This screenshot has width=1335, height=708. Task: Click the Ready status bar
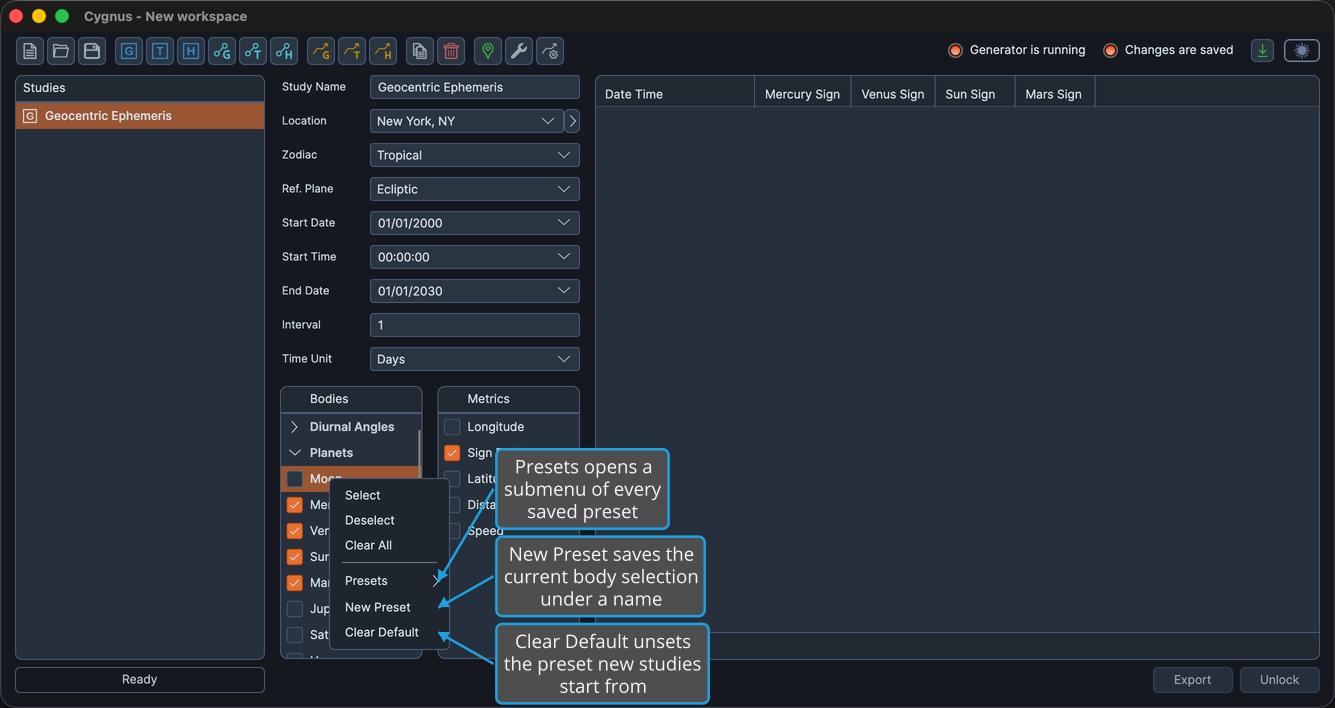click(x=140, y=679)
